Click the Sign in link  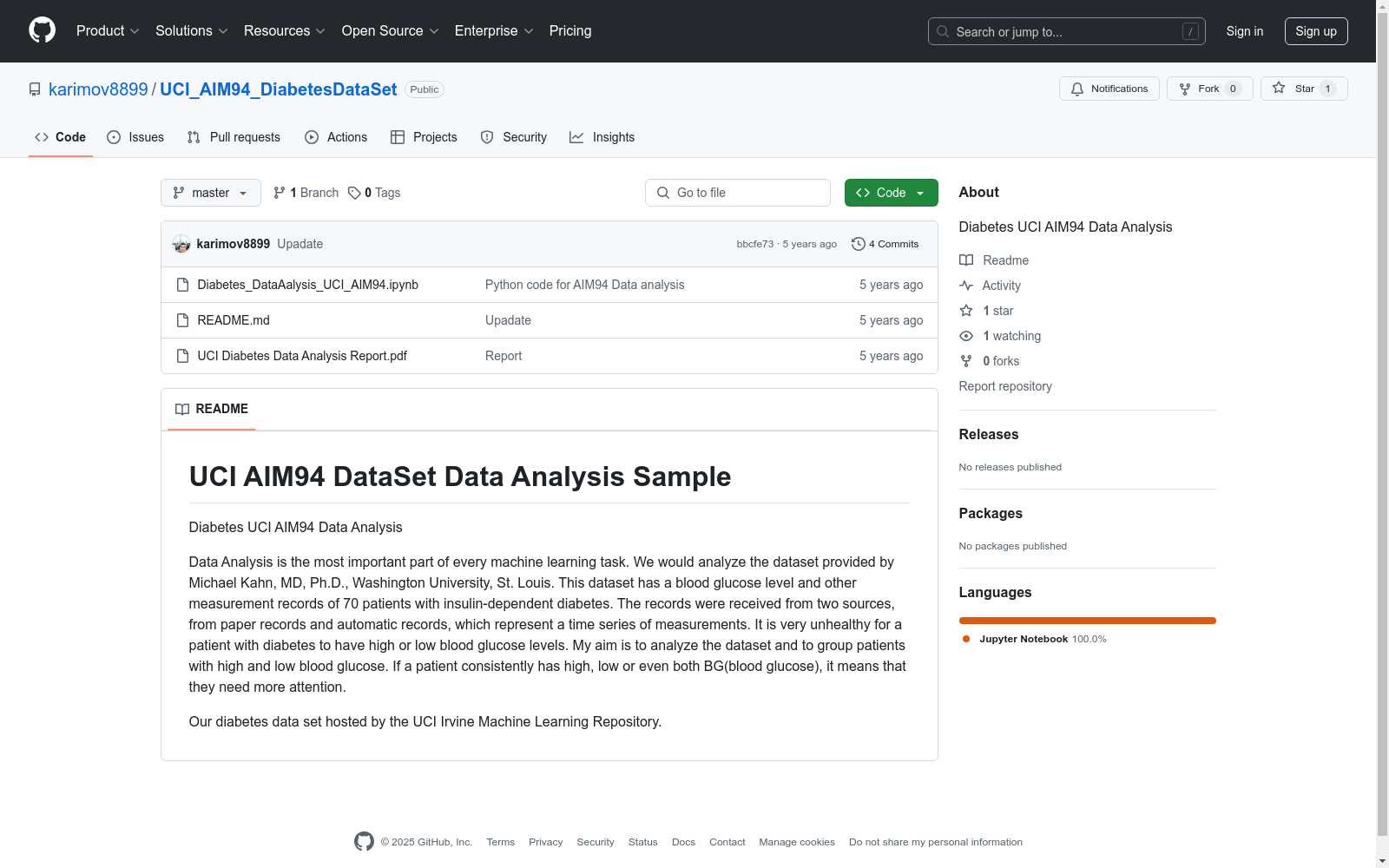click(1245, 31)
